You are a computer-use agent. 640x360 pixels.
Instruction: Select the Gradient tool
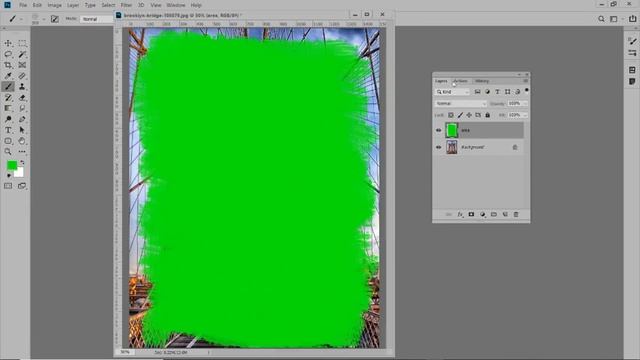point(8,108)
